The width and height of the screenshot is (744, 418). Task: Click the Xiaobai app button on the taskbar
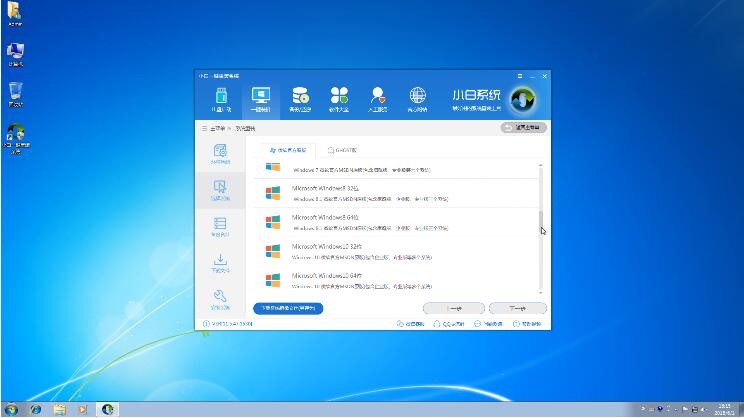click(x=107, y=409)
